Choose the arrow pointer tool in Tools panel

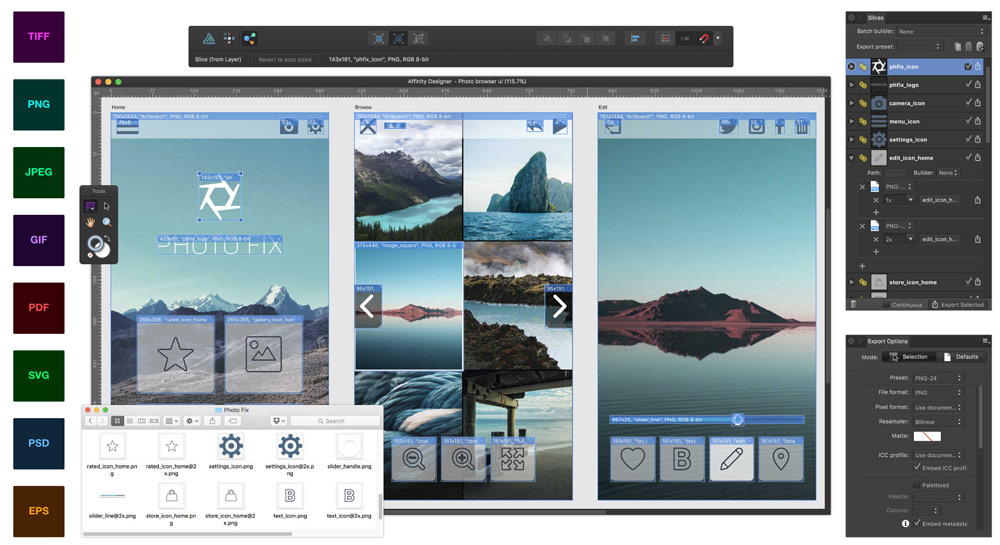click(x=107, y=206)
